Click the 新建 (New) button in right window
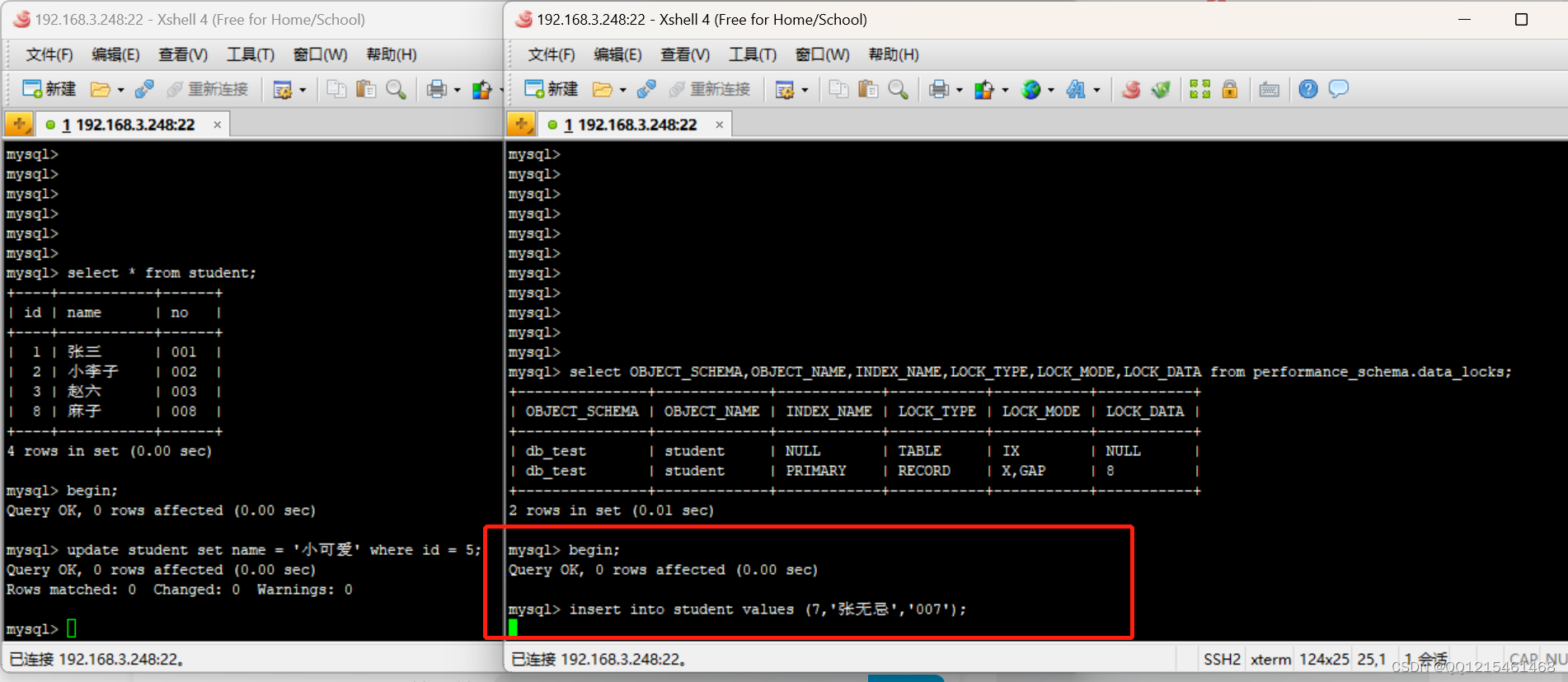This screenshot has width=1568, height=682. [x=551, y=89]
